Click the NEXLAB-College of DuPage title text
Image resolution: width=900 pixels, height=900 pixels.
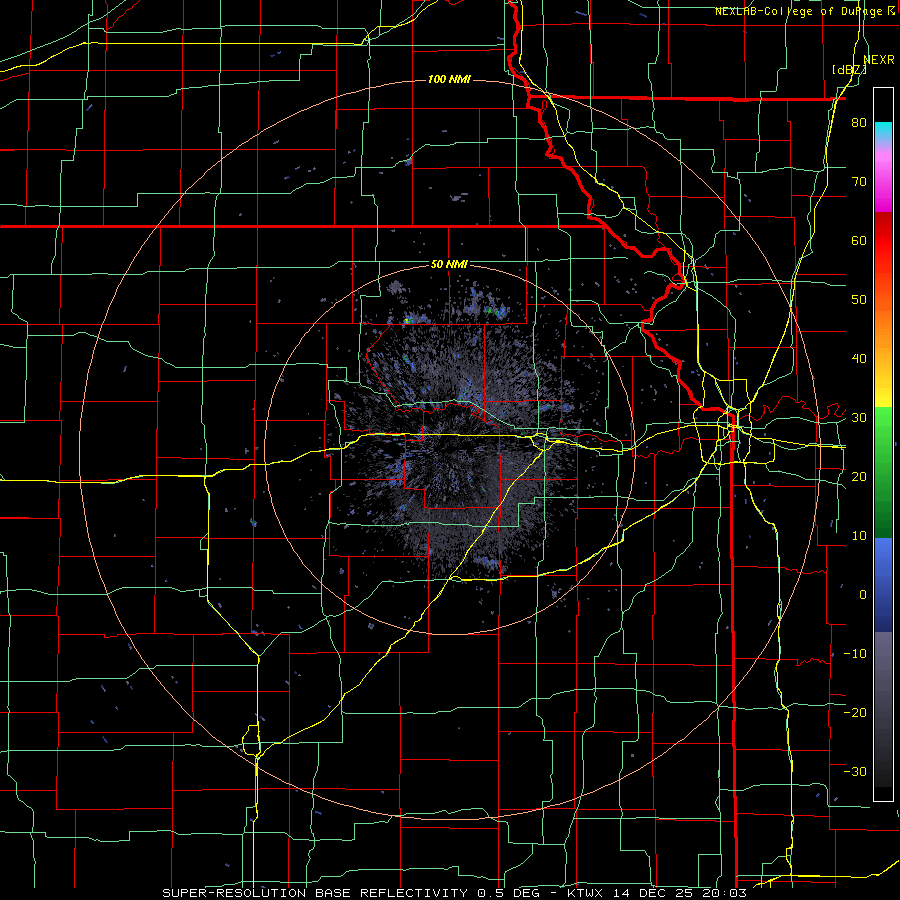click(x=798, y=11)
